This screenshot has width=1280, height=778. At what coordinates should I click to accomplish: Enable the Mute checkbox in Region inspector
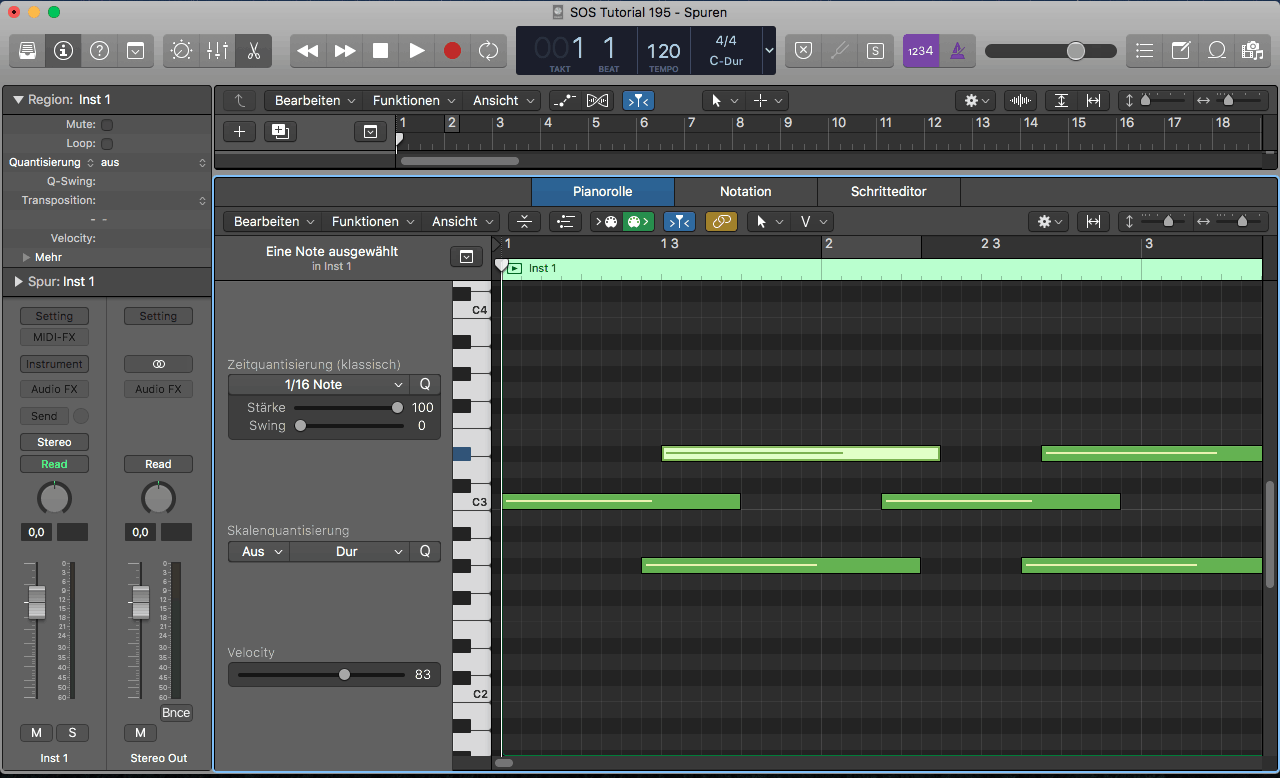[107, 125]
